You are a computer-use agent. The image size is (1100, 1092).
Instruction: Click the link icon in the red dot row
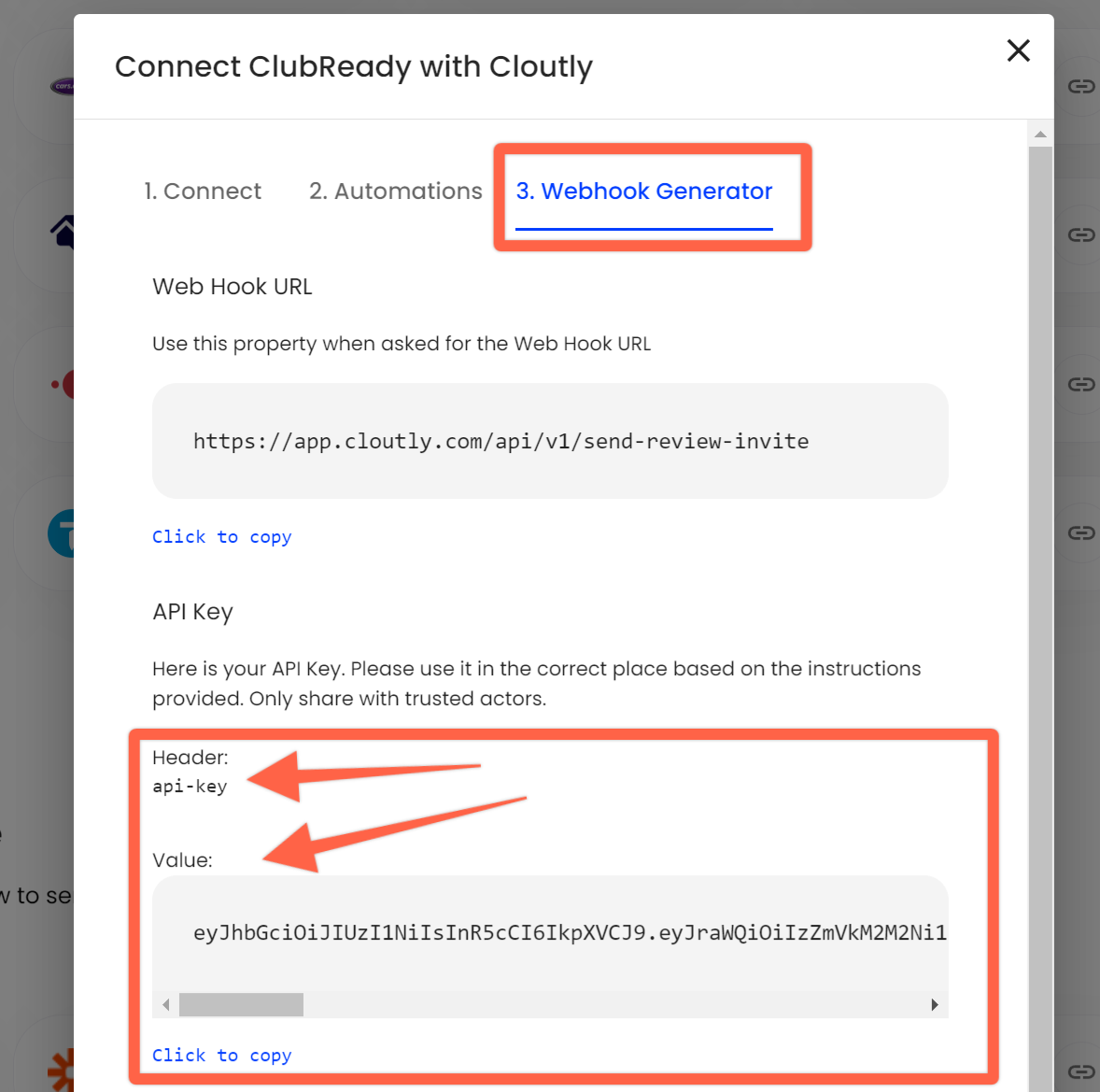1081,384
